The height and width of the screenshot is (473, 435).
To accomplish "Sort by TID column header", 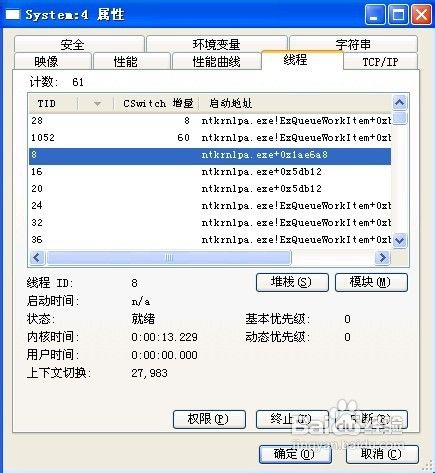I will [53, 104].
